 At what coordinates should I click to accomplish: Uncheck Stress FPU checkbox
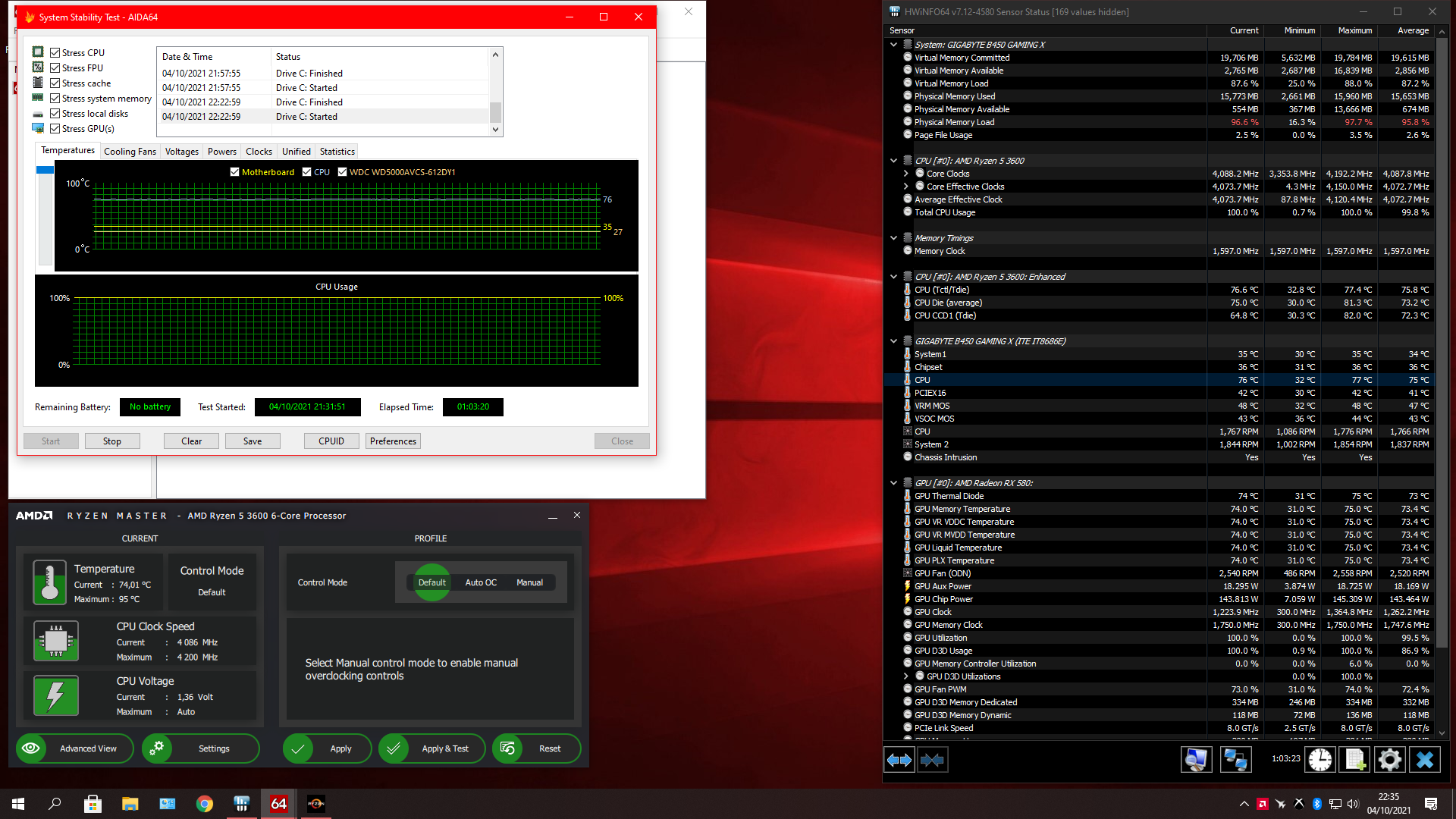[x=55, y=68]
